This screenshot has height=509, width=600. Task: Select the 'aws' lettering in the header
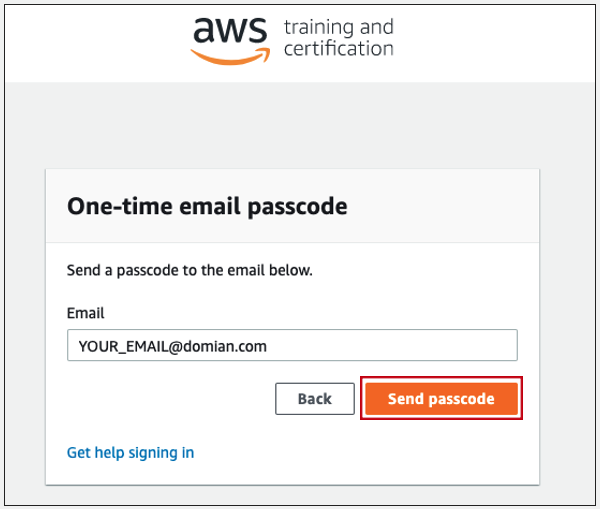[230, 30]
